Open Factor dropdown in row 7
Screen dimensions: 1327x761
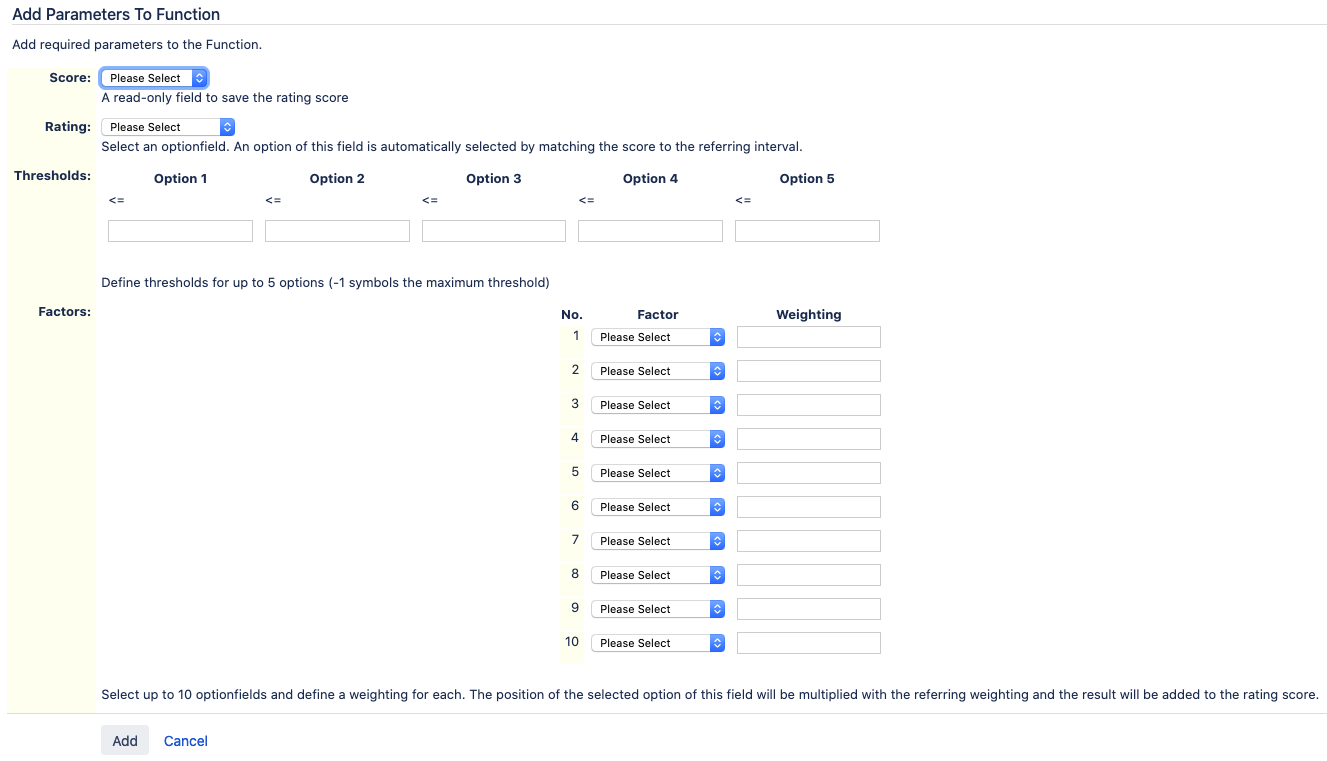[x=658, y=541]
